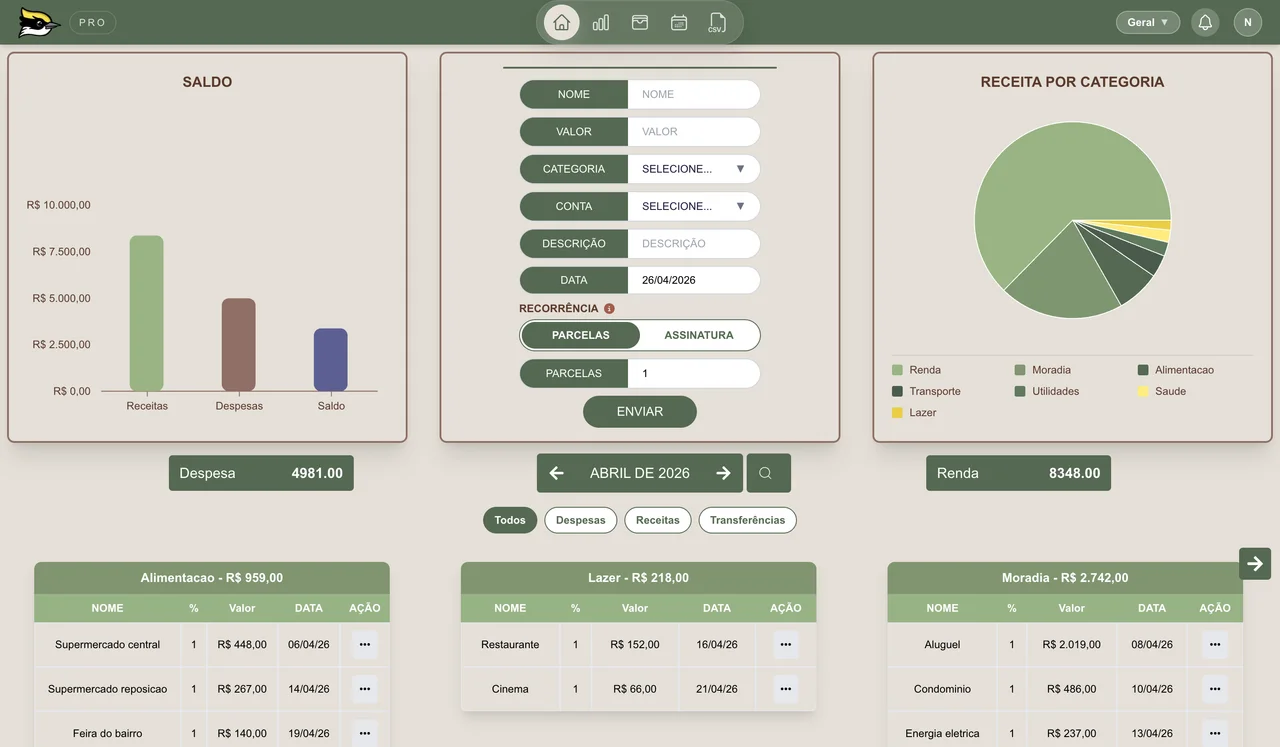Click the ABRIL DE 2026 month label
The height and width of the screenshot is (747, 1280).
point(640,473)
